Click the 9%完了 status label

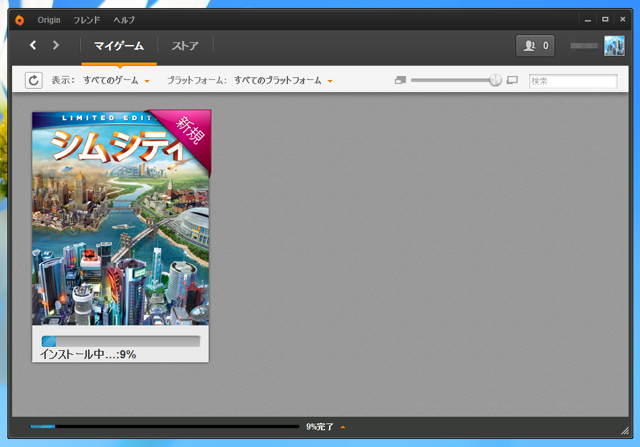tap(320, 427)
